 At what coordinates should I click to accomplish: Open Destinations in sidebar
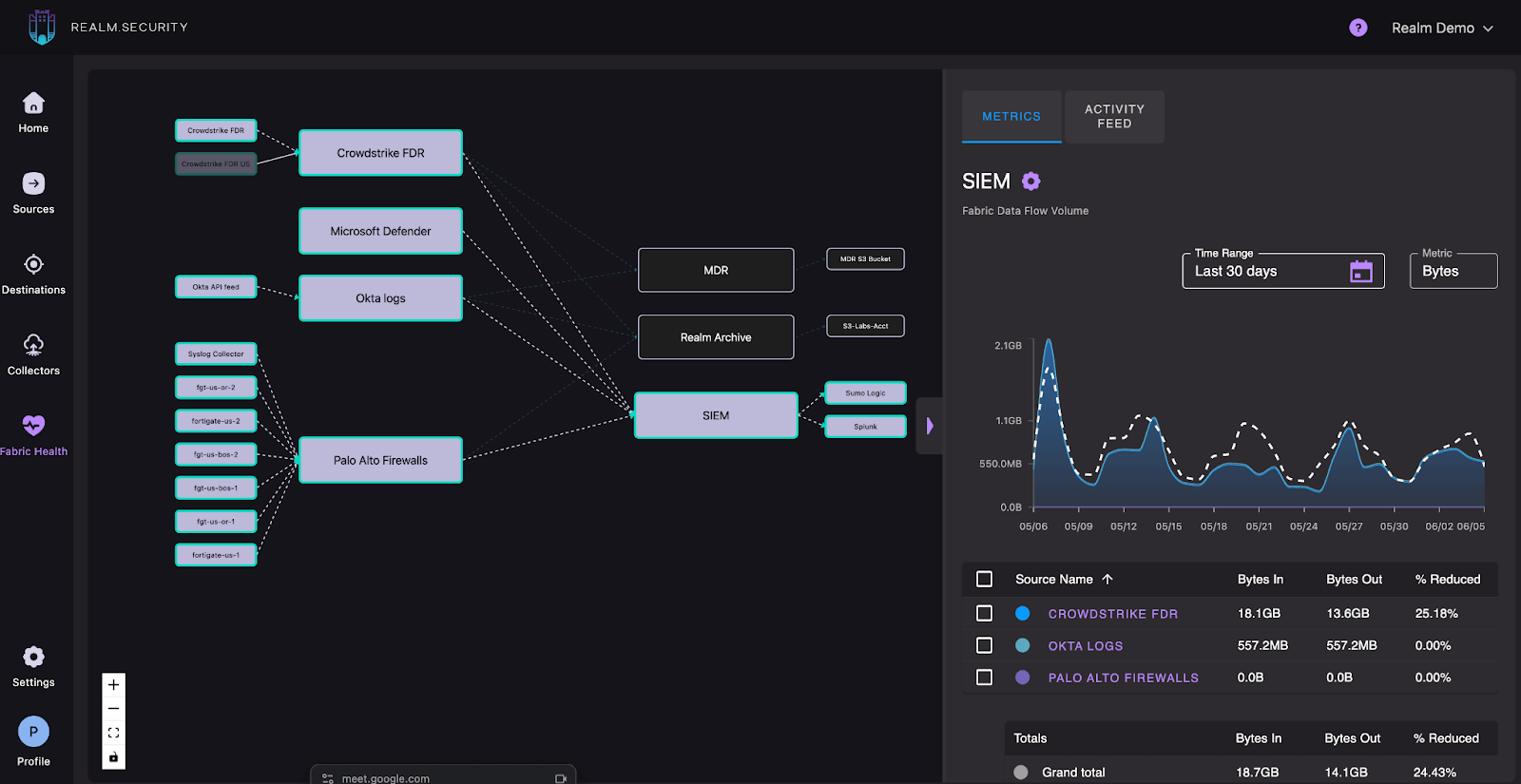point(33,274)
